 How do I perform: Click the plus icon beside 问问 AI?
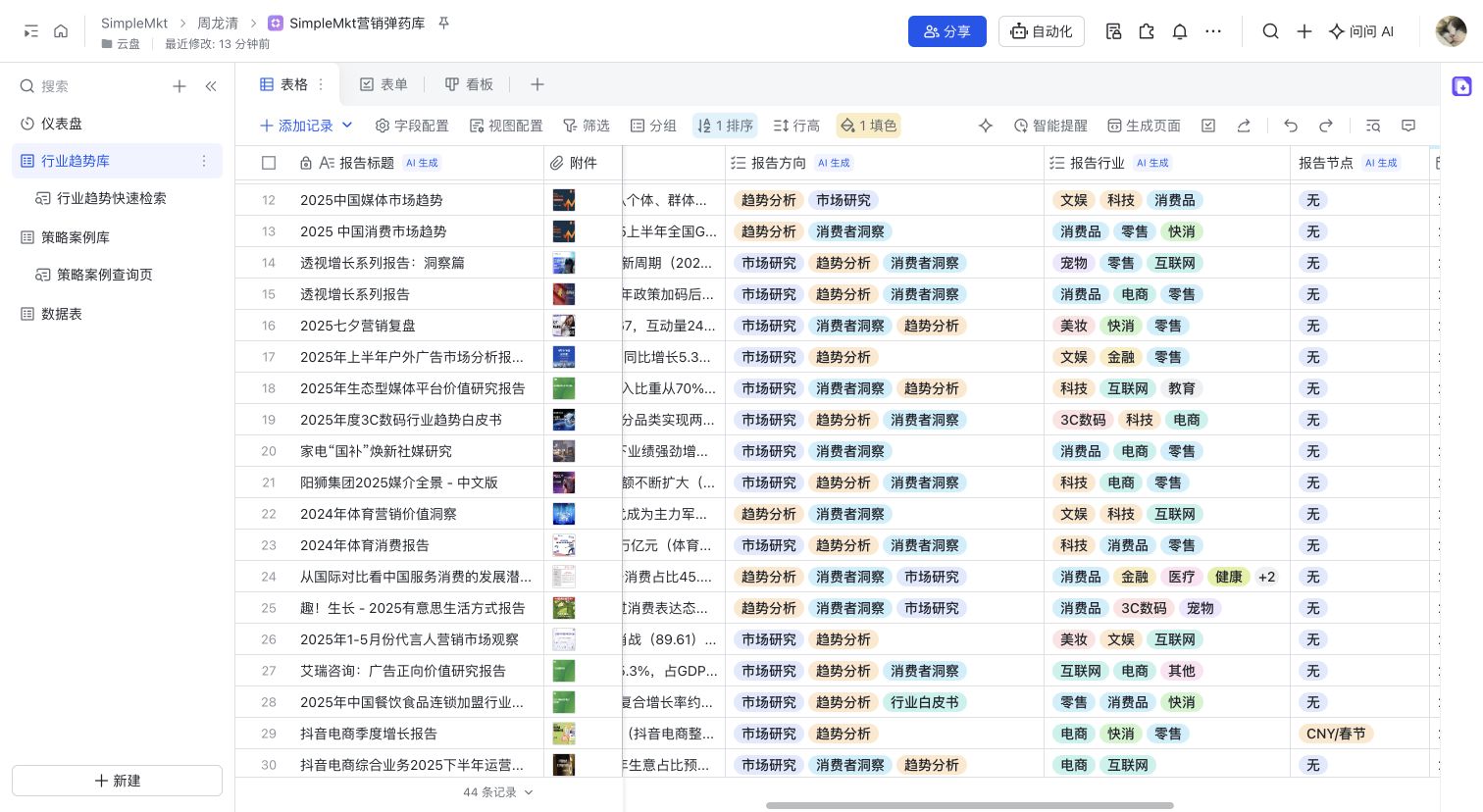(1304, 31)
